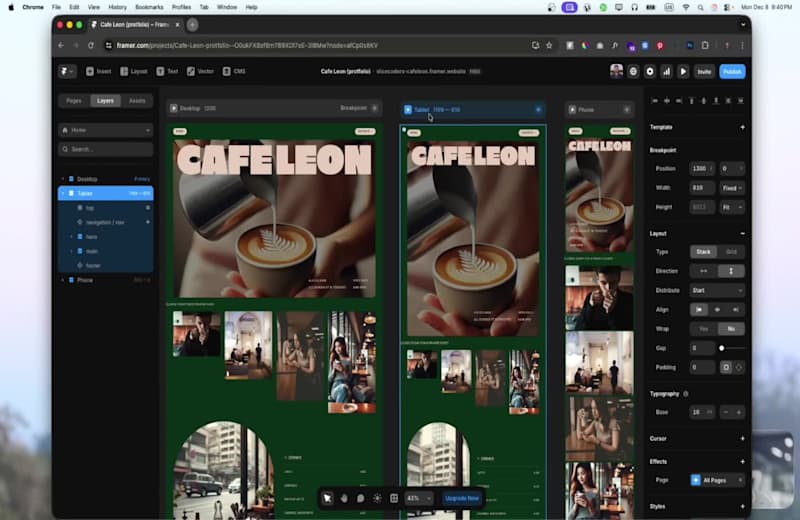Viewport: 800px width, 520px height.
Task: Select the Text tool
Action: tap(167, 71)
